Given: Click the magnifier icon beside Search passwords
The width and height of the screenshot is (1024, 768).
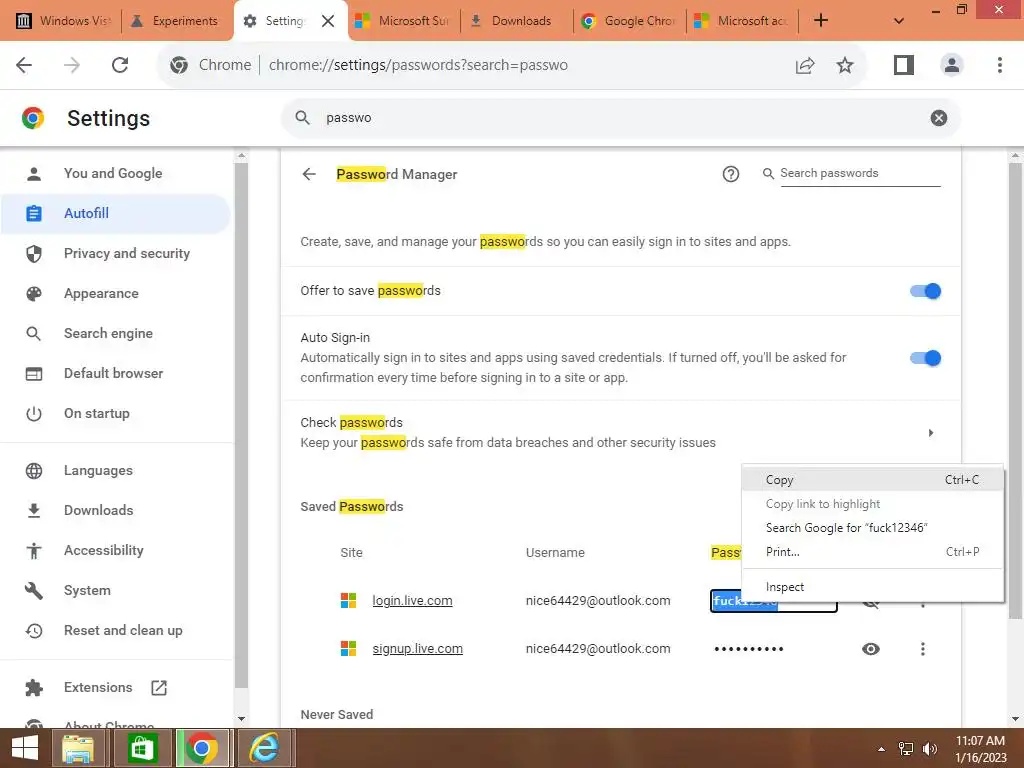Looking at the screenshot, I should (769, 173).
